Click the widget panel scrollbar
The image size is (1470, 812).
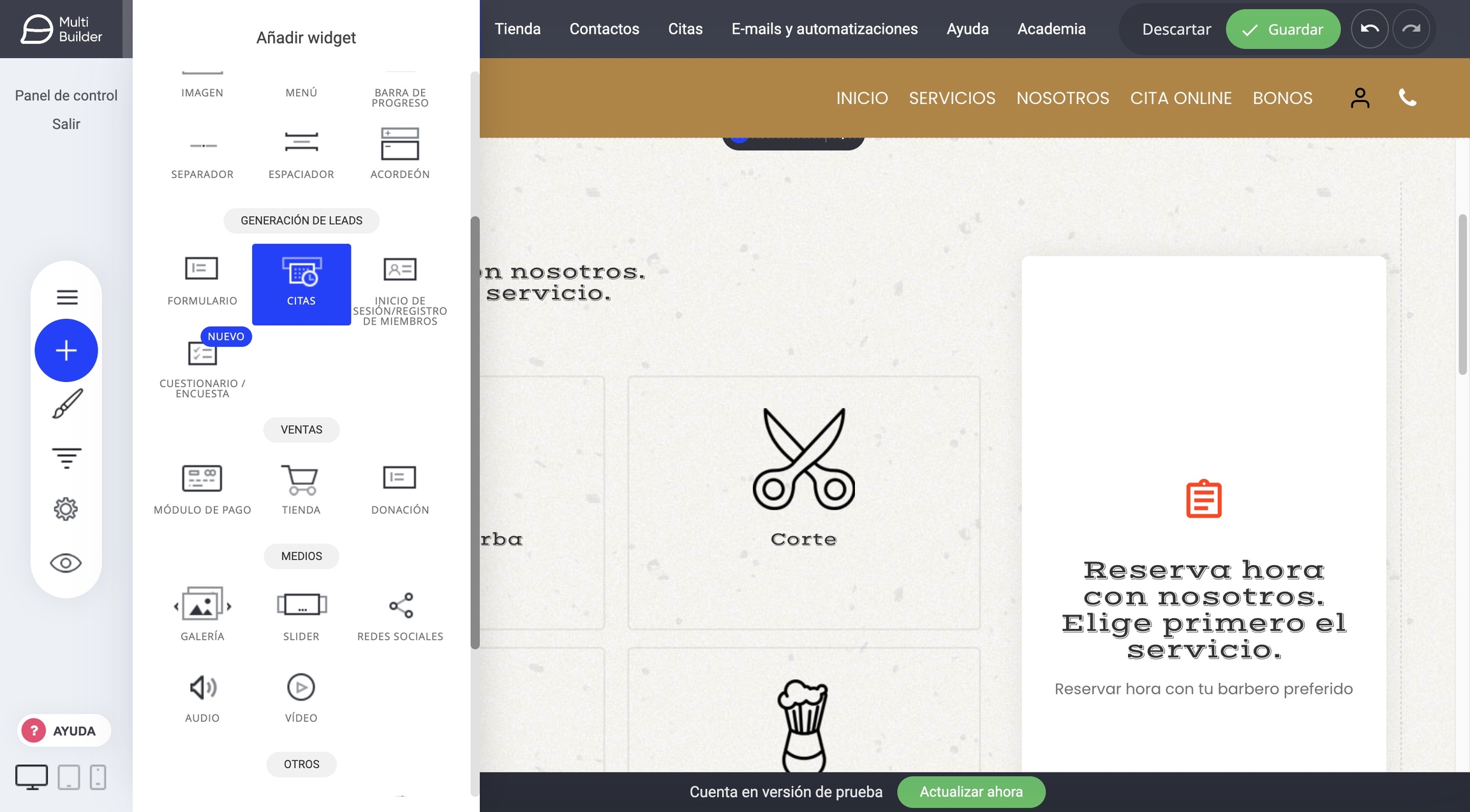click(475, 432)
